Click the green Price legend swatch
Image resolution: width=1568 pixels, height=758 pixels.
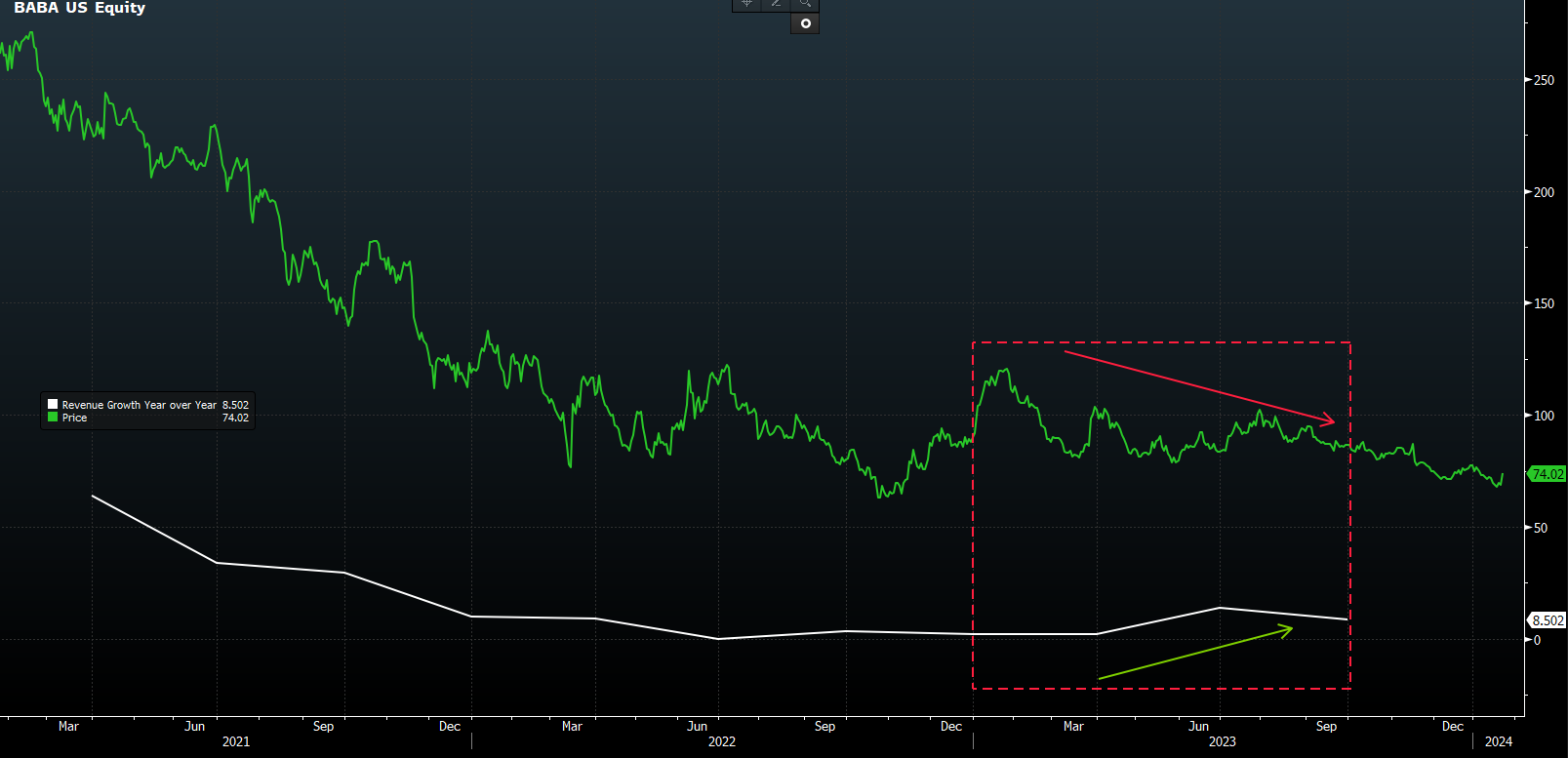53,417
